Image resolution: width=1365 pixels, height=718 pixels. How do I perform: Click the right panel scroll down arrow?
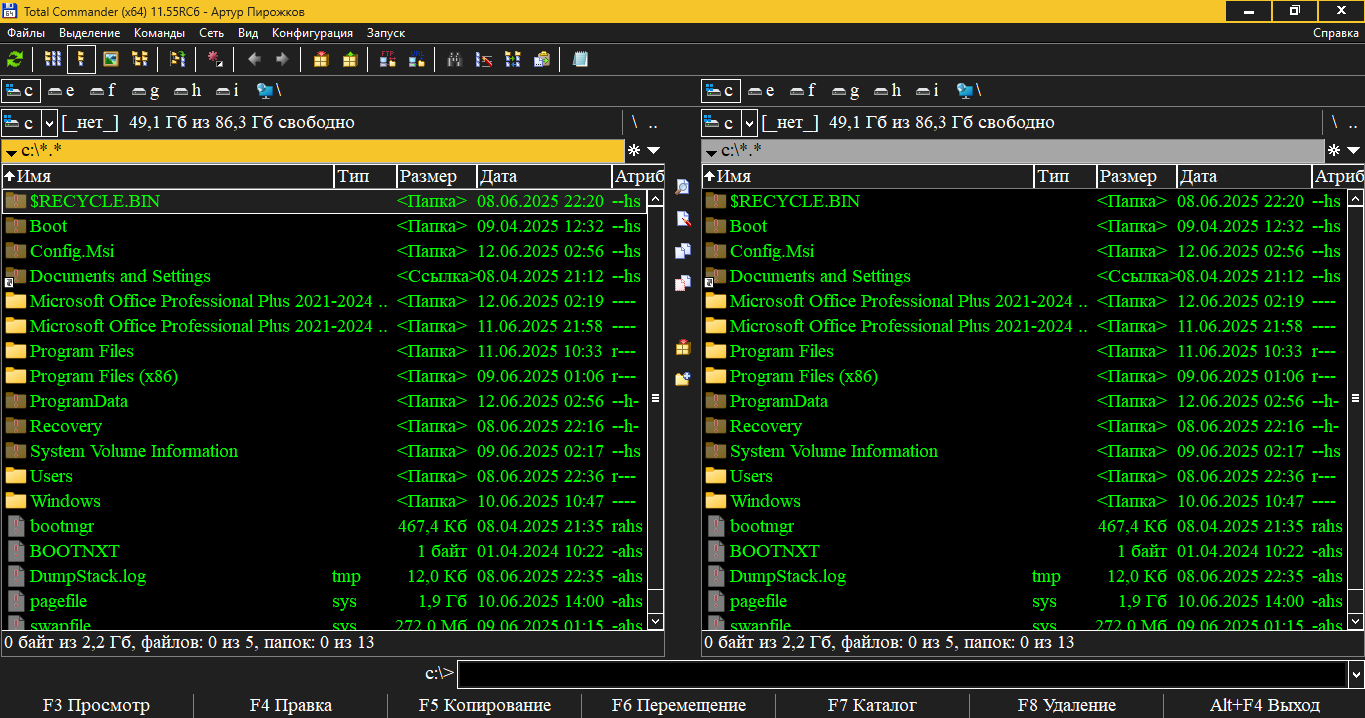(x=1356, y=621)
